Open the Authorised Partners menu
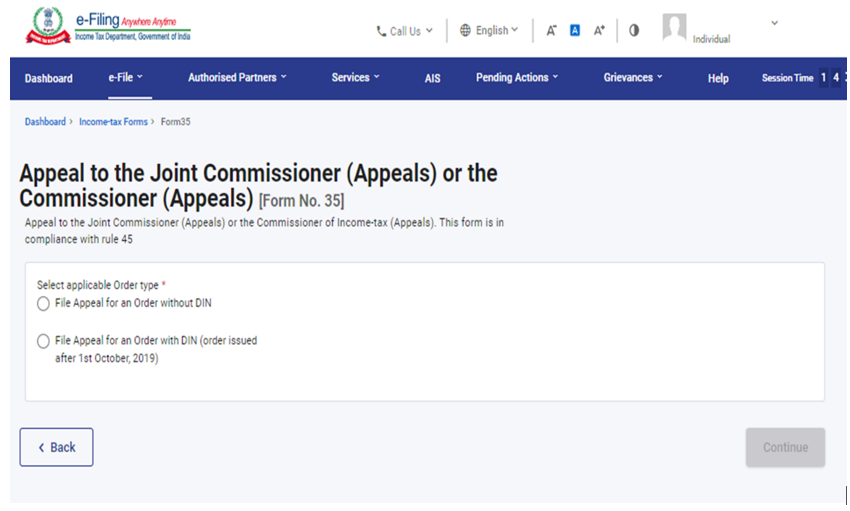The width and height of the screenshot is (850, 511). (237, 78)
